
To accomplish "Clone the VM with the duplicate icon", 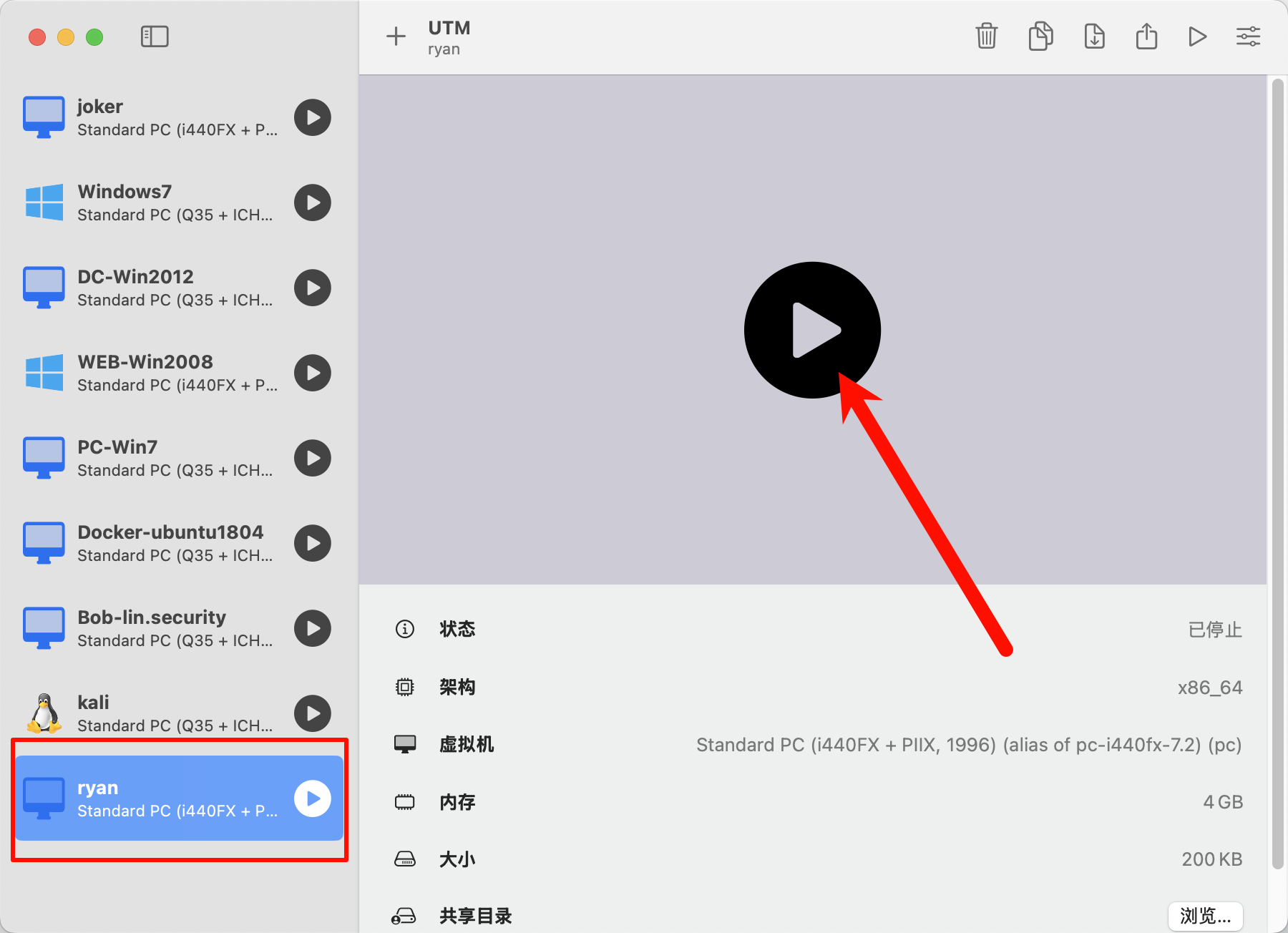I will 1040,36.
